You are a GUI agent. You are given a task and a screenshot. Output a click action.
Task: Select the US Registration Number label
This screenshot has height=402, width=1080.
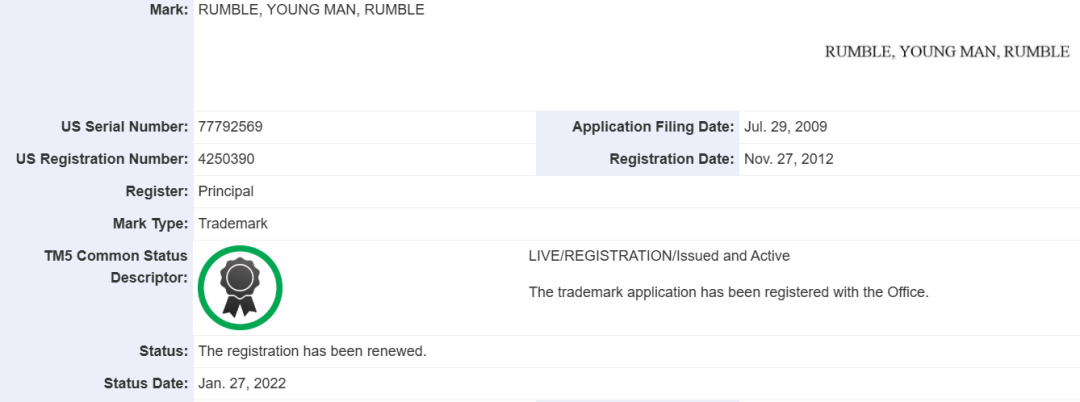[x=102, y=159]
